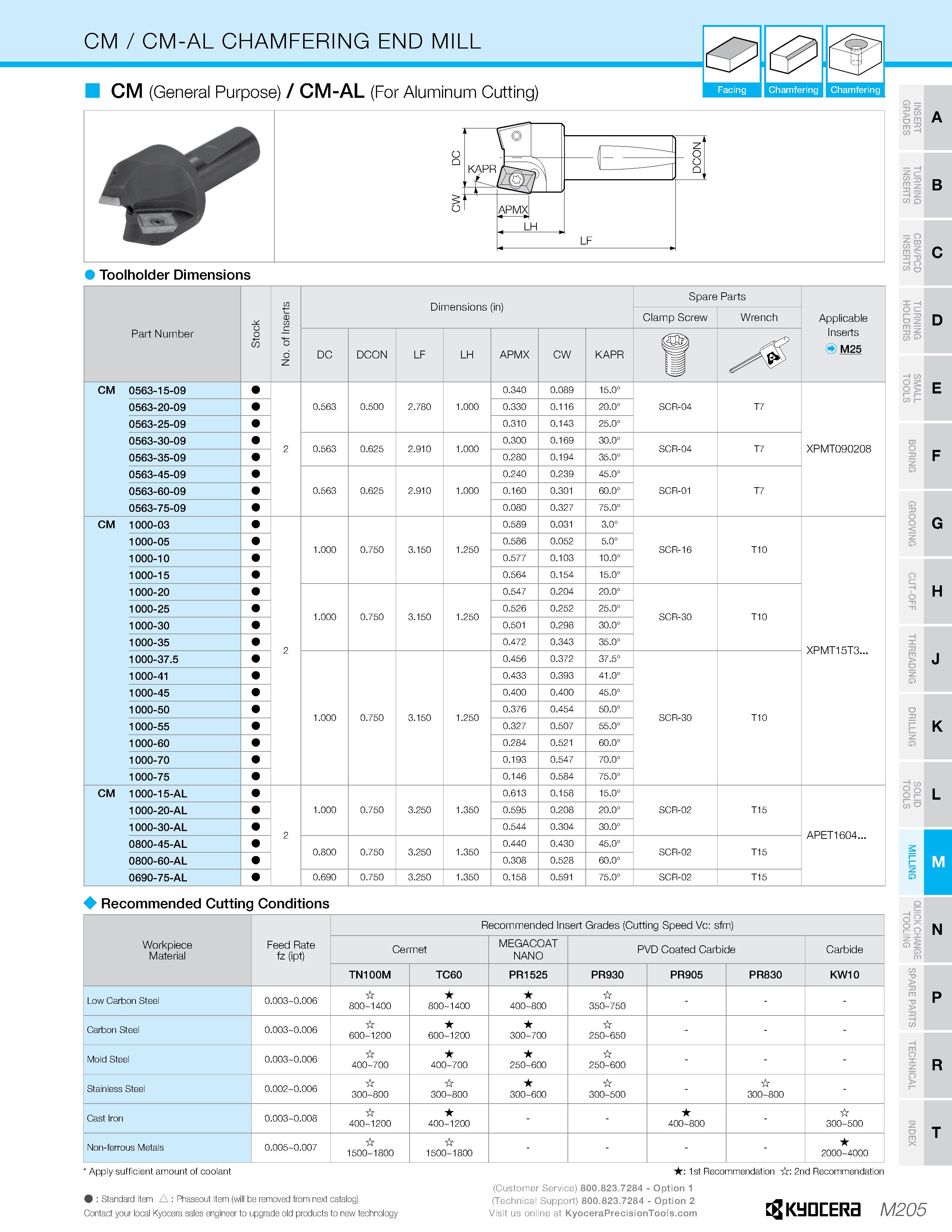Viewport: 952px width, 1232px height.
Task: Click the Toolholder Dimensions heading
Action: point(175,275)
